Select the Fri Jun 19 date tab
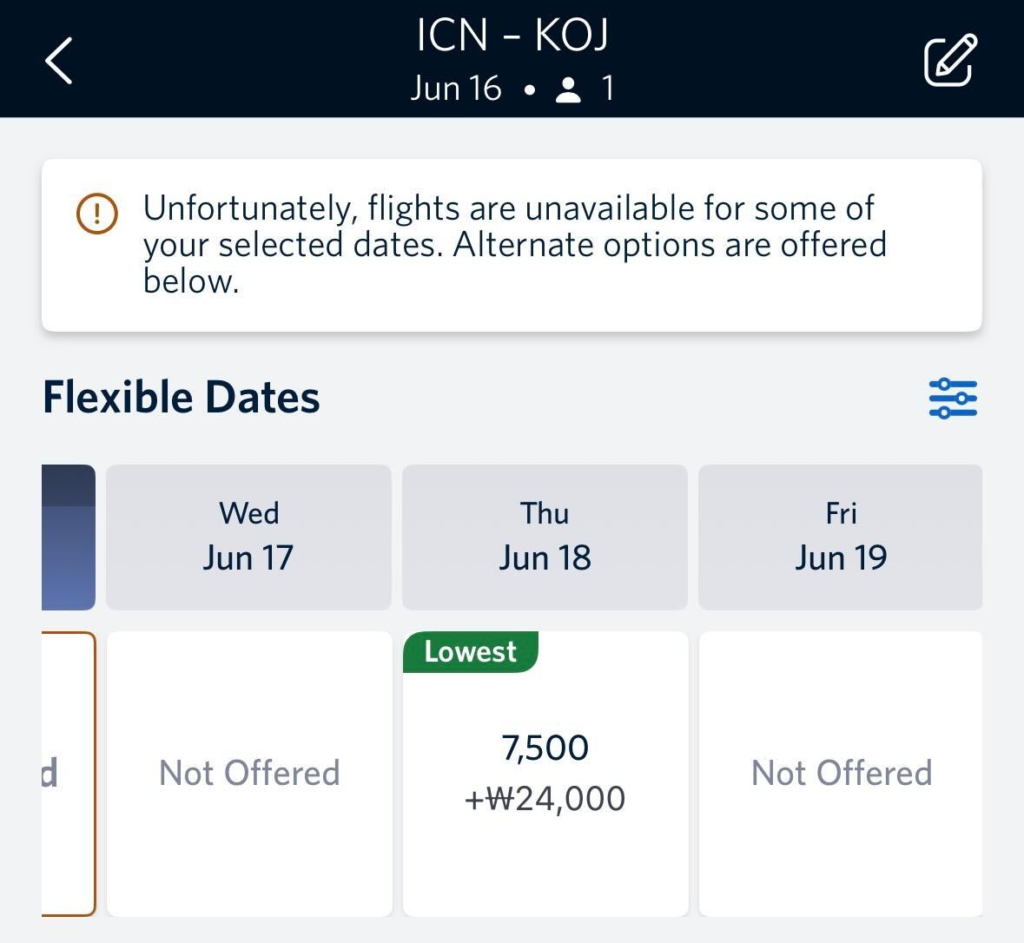This screenshot has width=1024, height=943. tap(840, 537)
